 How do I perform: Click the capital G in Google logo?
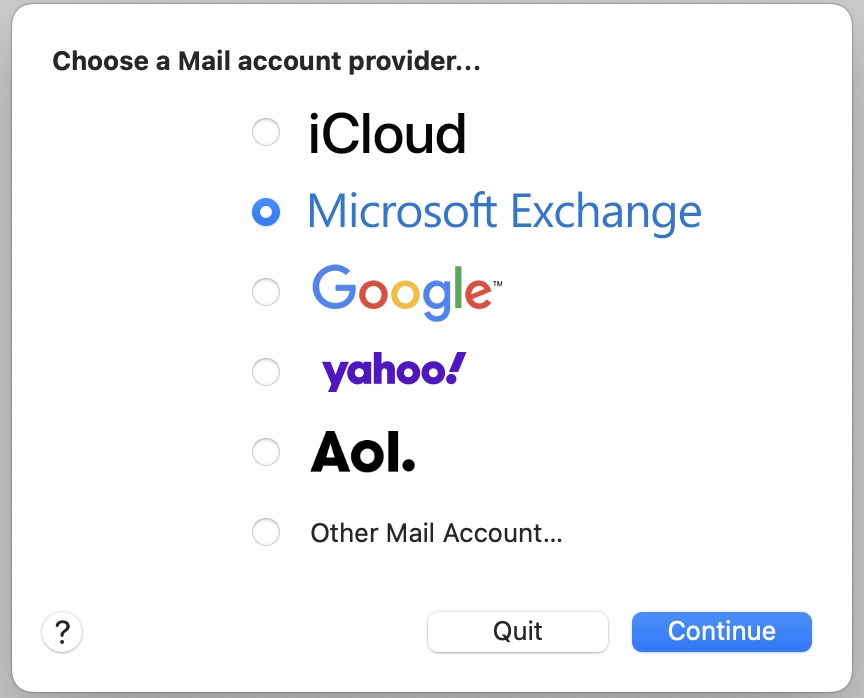(334, 287)
